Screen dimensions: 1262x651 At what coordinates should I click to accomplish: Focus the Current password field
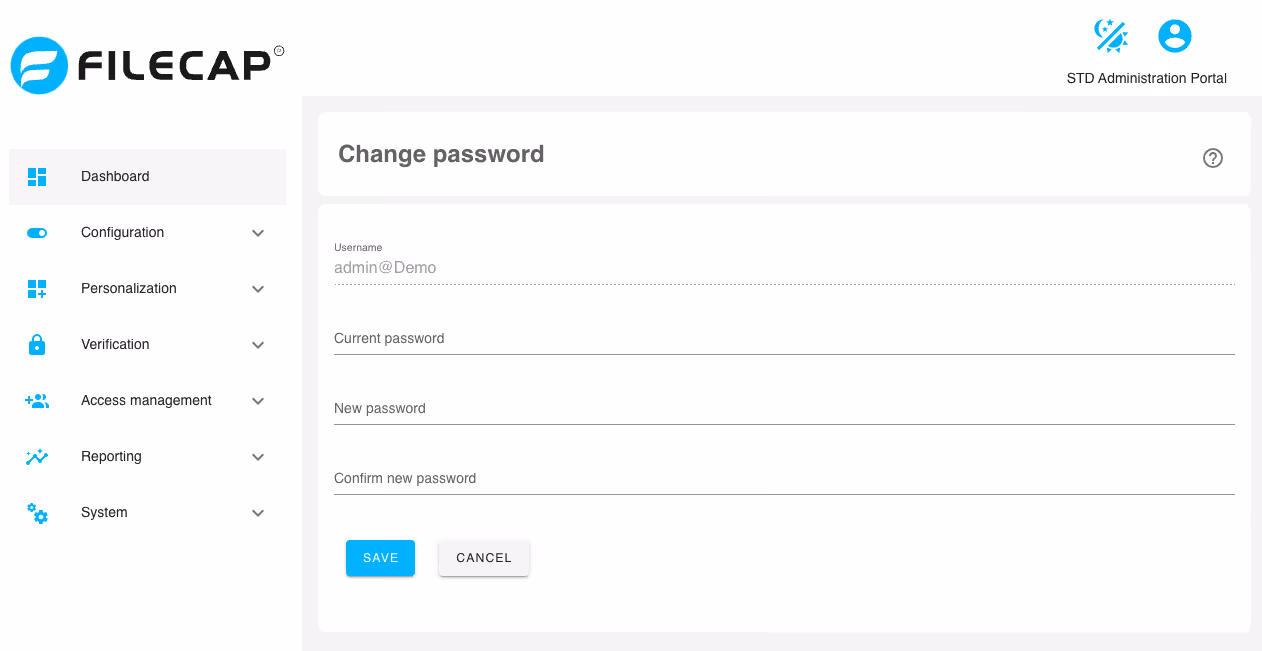(x=784, y=338)
